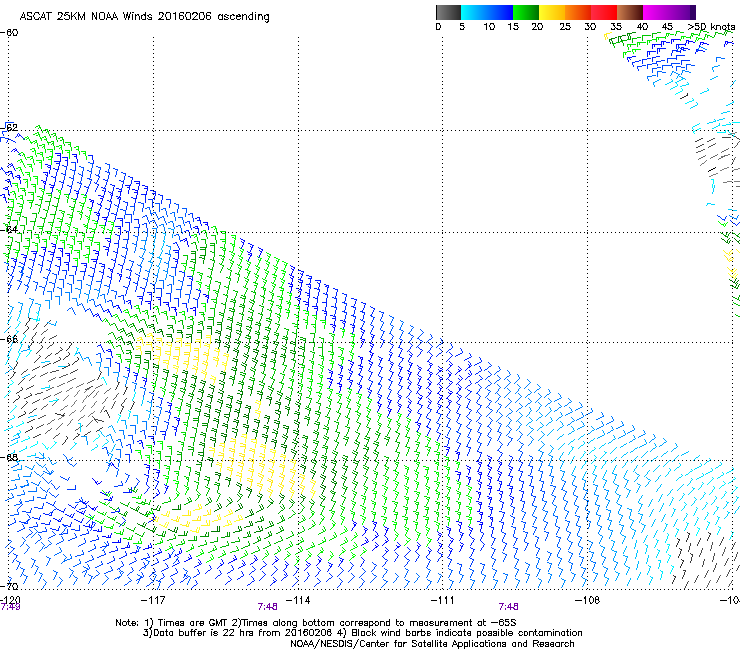Click the "5" label under the color legend

[462, 27]
